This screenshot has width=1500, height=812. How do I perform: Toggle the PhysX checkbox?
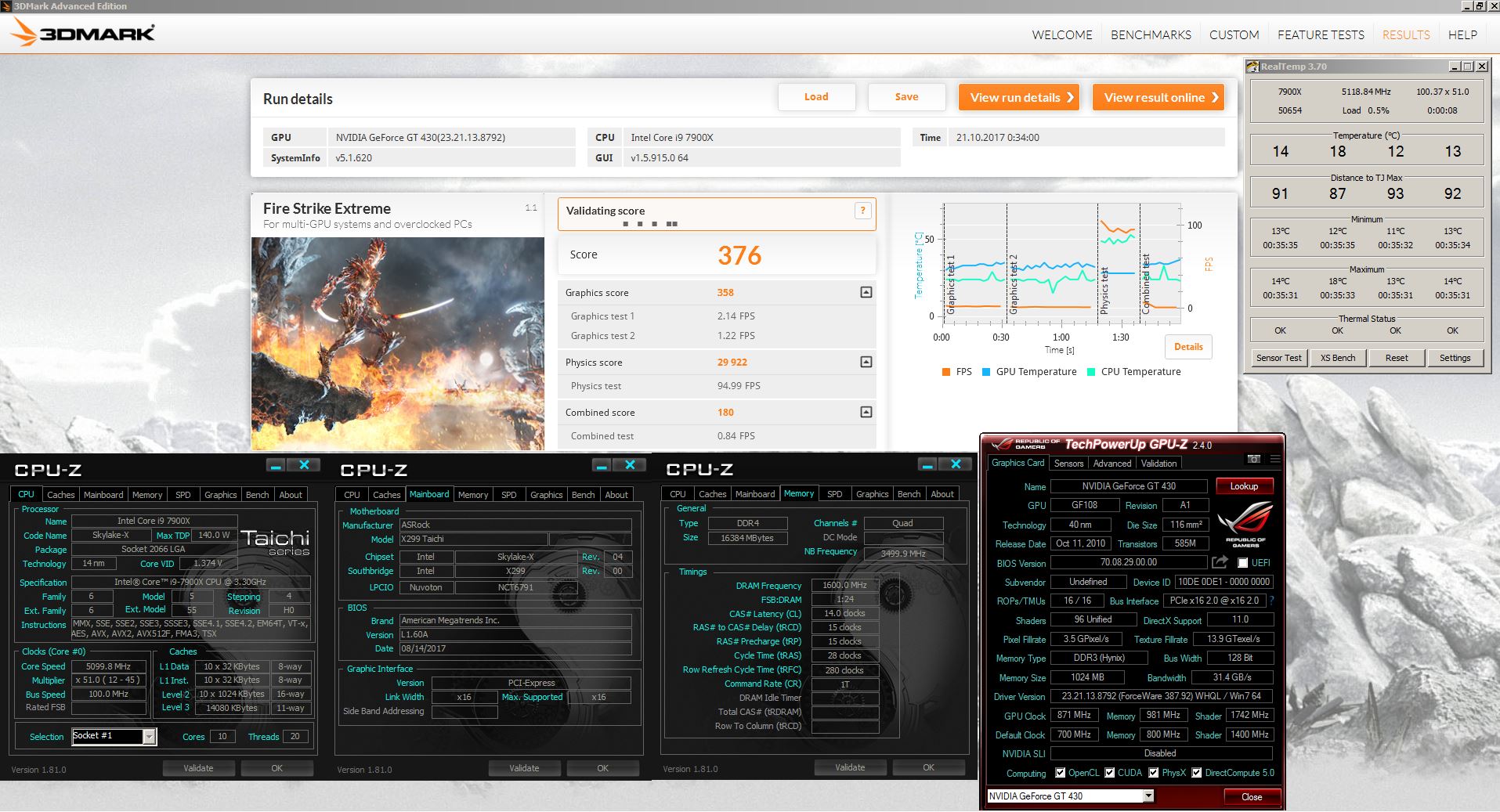point(1153,773)
